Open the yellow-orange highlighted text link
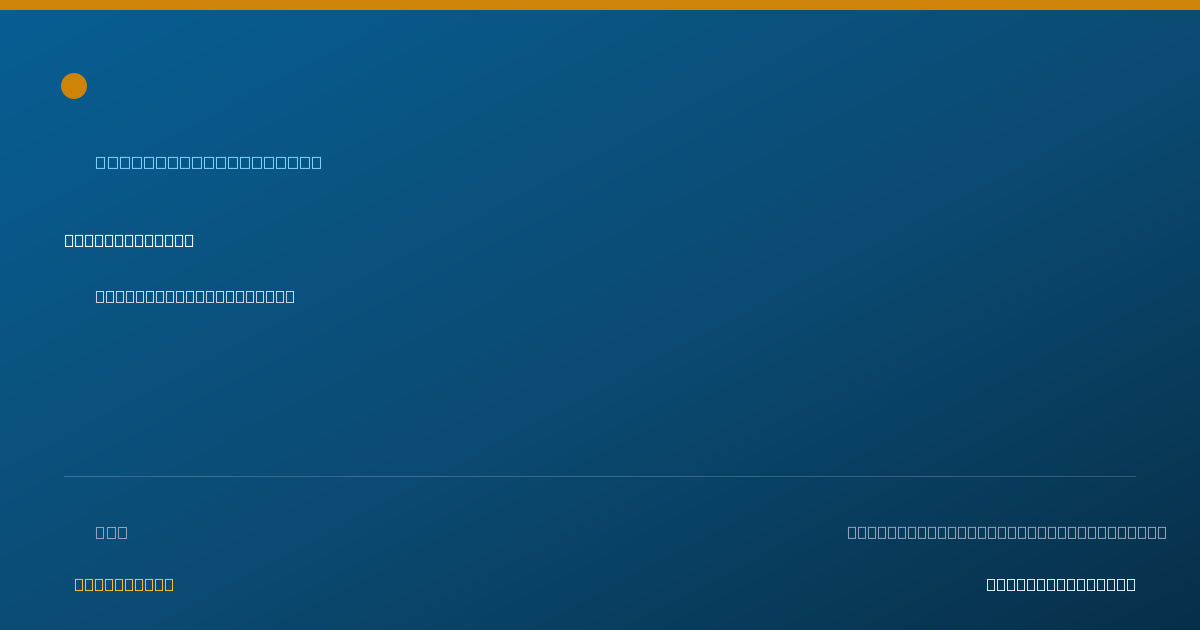Image resolution: width=1200 pixels, height=630 pixels. [x=124, y=584]
